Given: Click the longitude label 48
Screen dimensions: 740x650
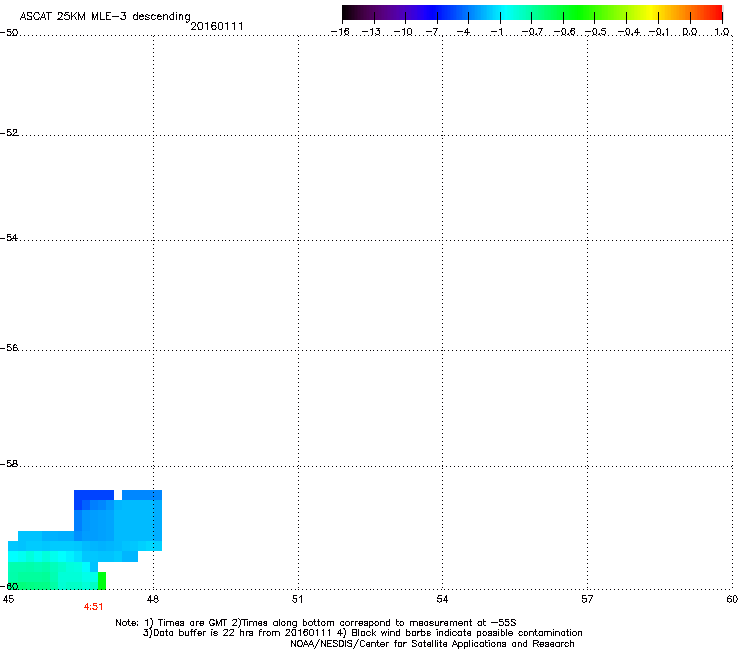Looking at the screenshot, I should point(152,599).
